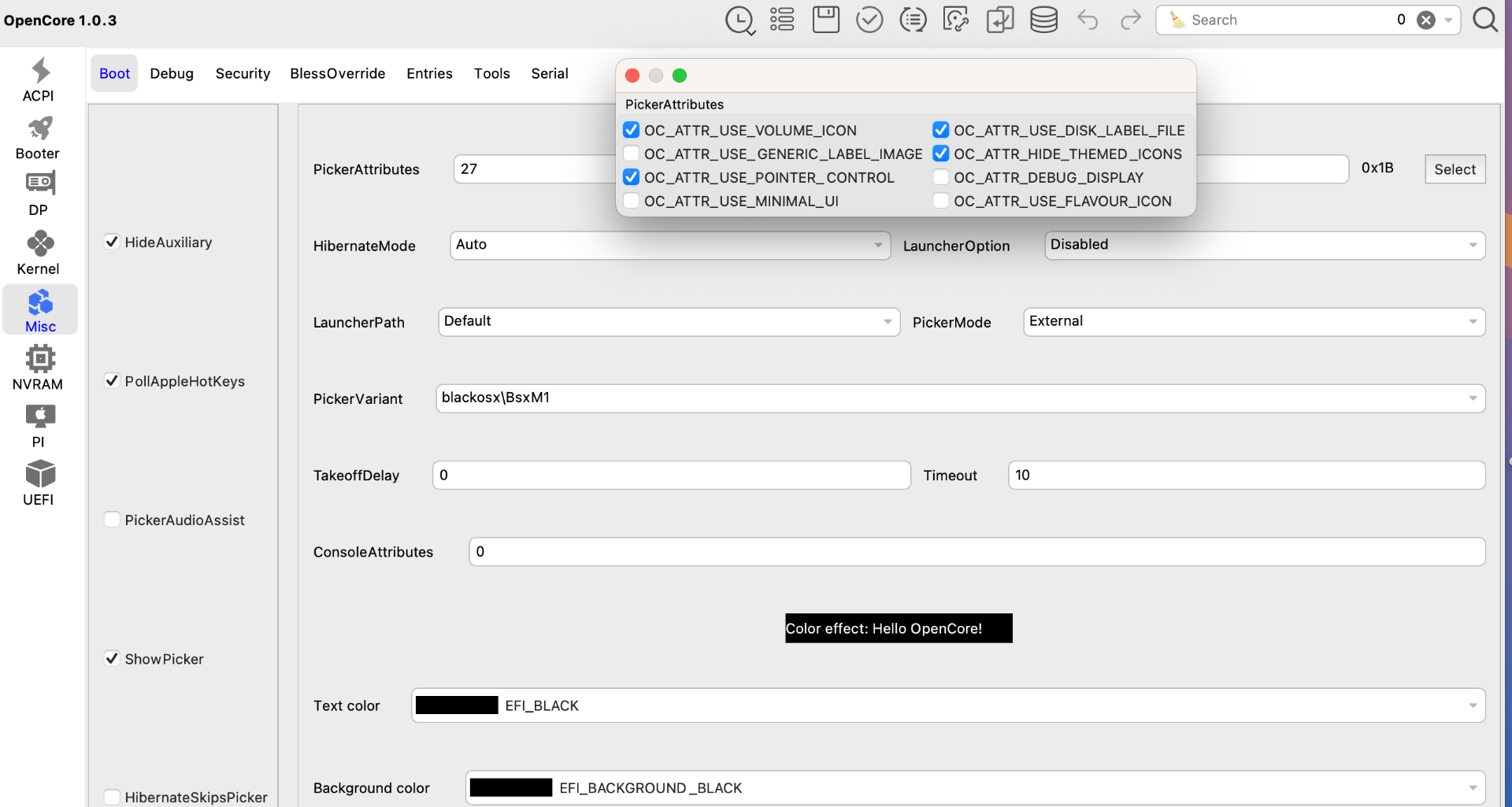Viewport: 1512px width, 807px height.
Task: Expand the PickerVariant combo box
Action: [960, 398]
